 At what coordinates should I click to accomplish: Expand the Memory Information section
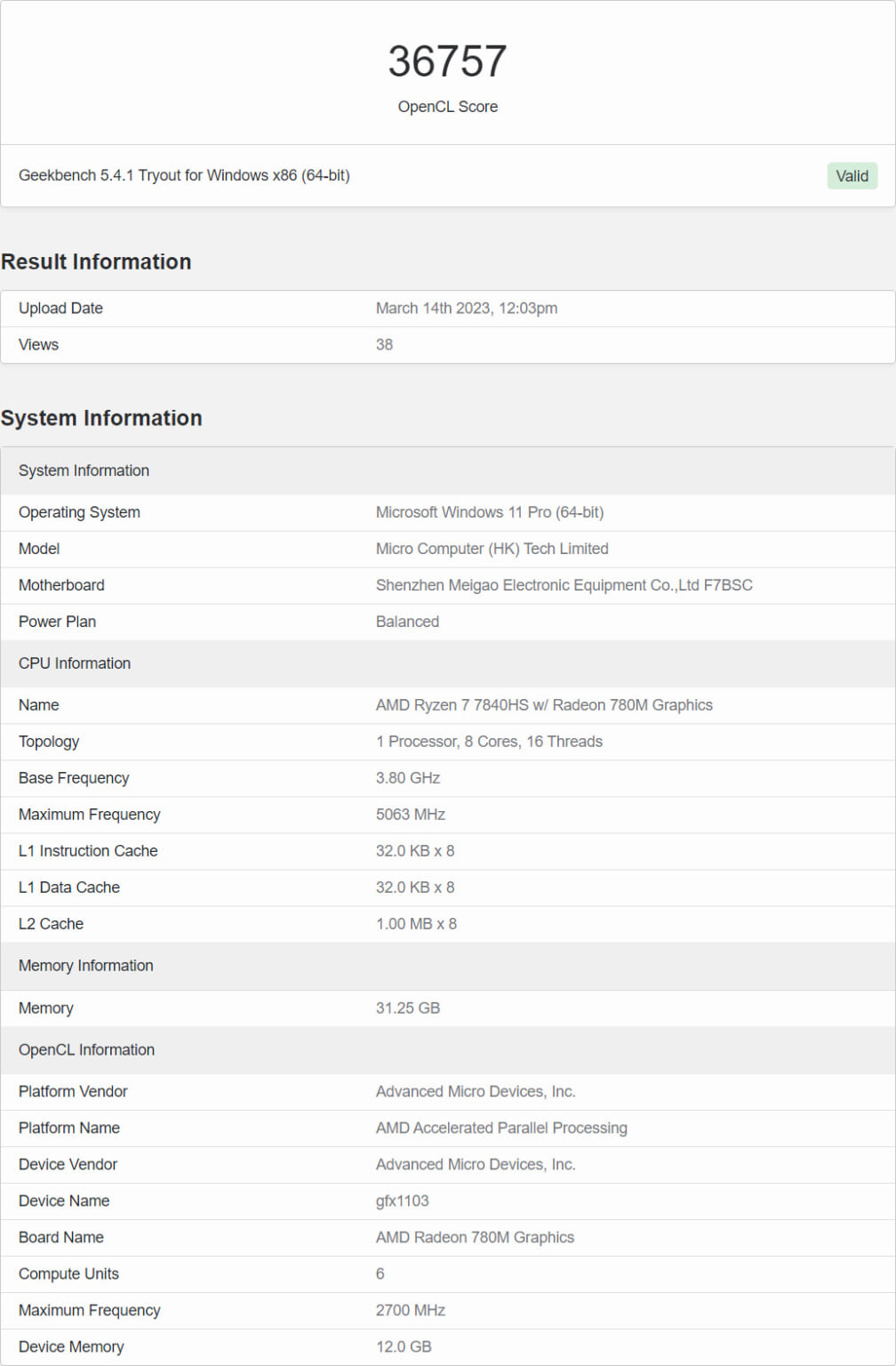tap(85, 966)
